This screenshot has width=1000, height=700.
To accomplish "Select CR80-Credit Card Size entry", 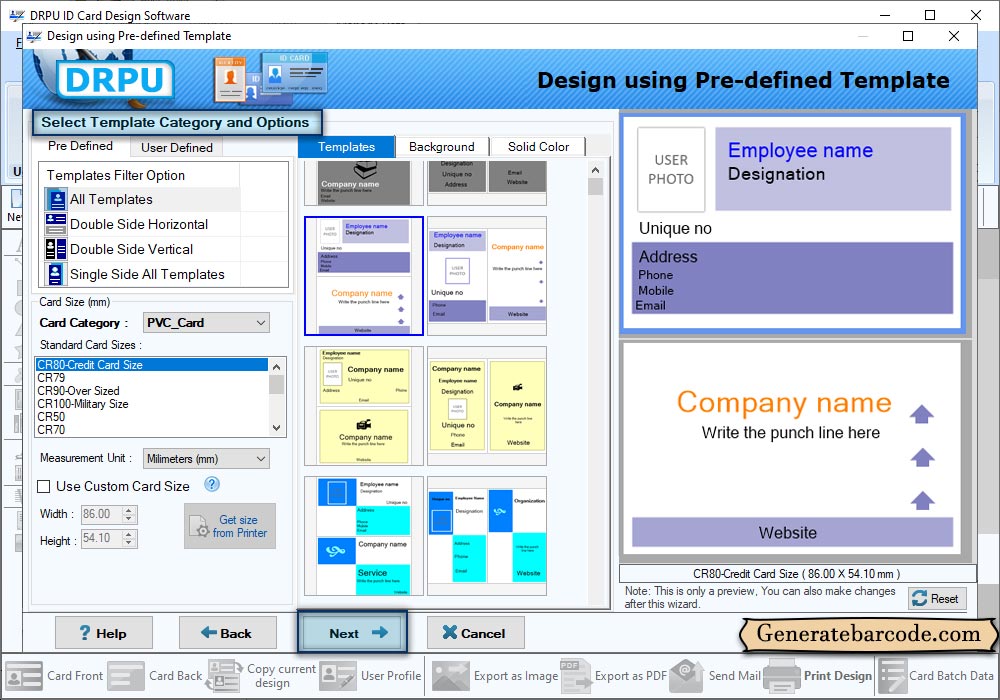I will pyautogui.click(x=152, y=365).
